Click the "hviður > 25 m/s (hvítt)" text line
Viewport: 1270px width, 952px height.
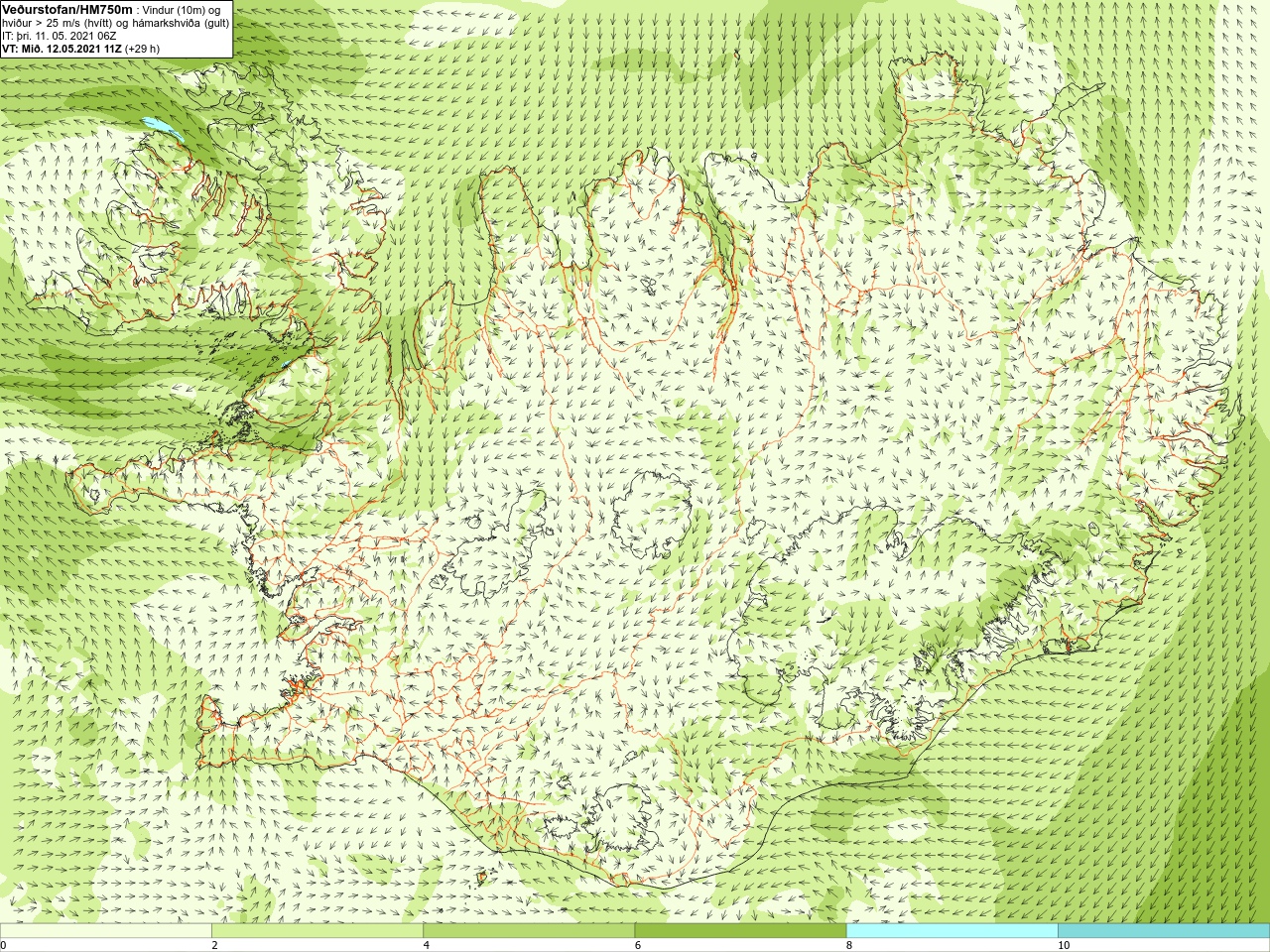coord(59,23)
